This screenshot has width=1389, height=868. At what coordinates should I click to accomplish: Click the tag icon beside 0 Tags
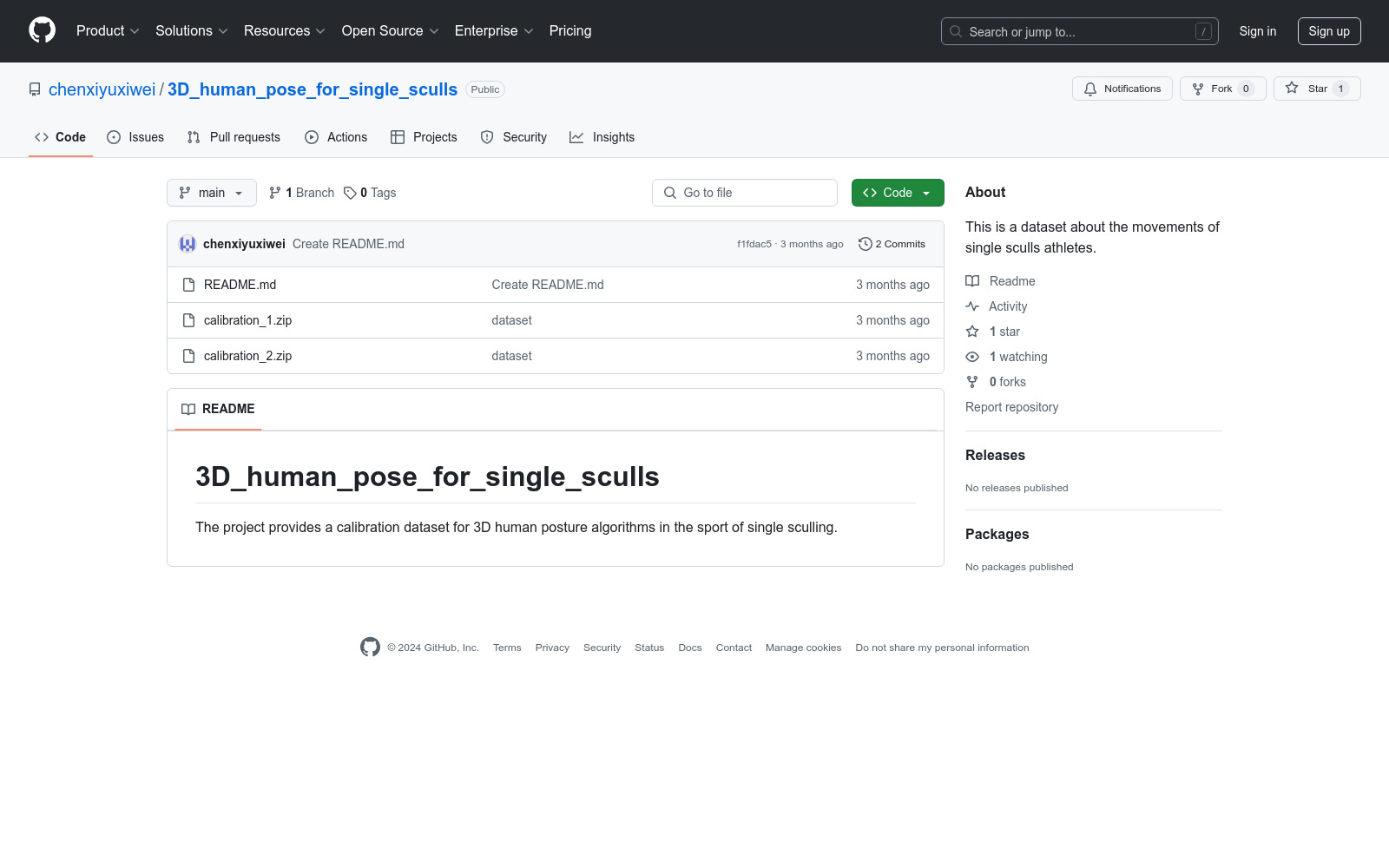click(x=350, y=193)
